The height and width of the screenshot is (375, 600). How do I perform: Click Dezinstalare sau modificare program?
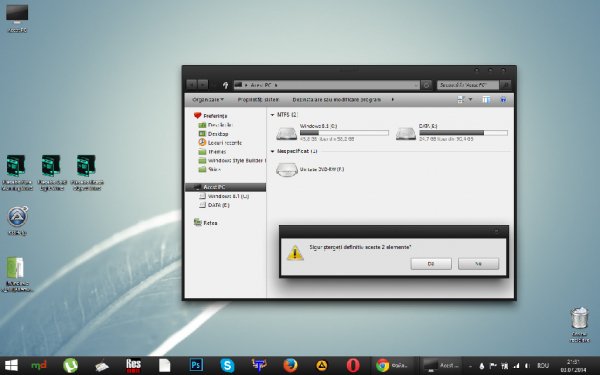point(337,99)
